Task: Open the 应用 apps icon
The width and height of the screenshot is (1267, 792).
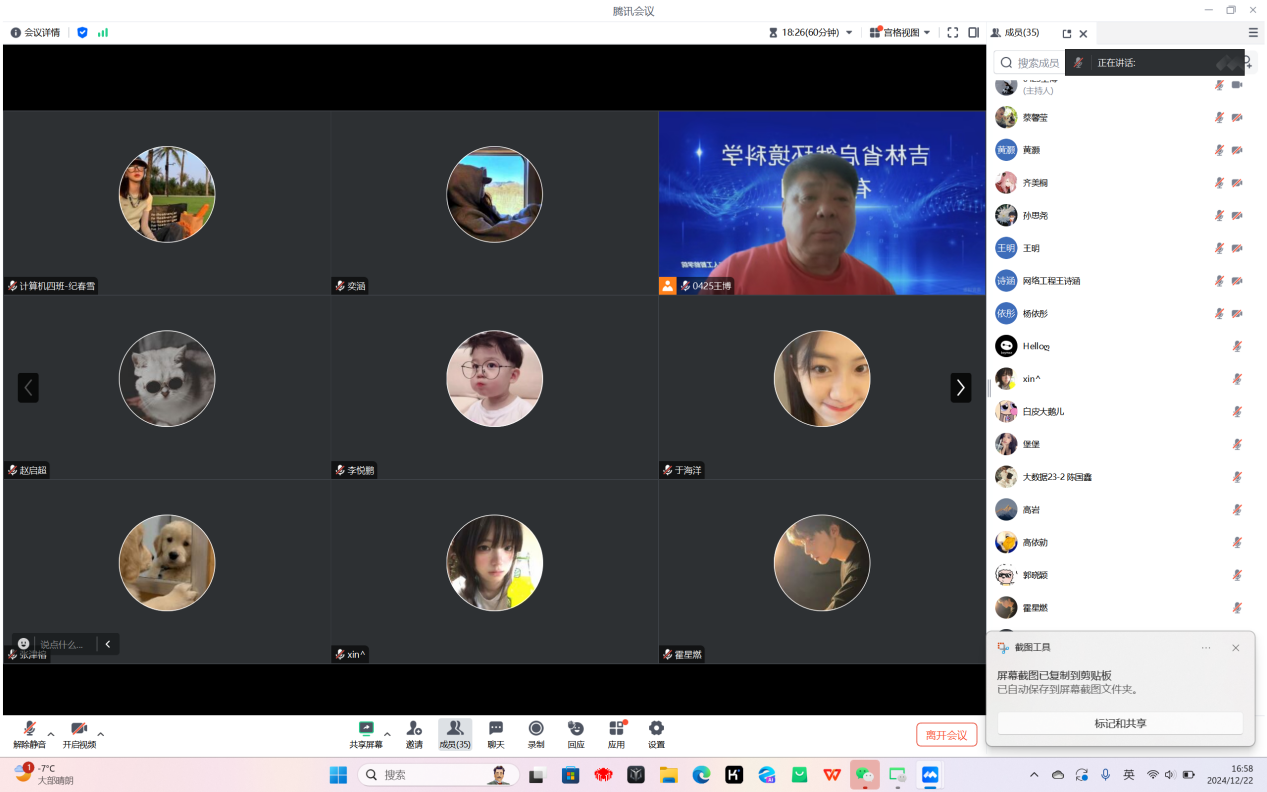Action: tap(616, 729)
